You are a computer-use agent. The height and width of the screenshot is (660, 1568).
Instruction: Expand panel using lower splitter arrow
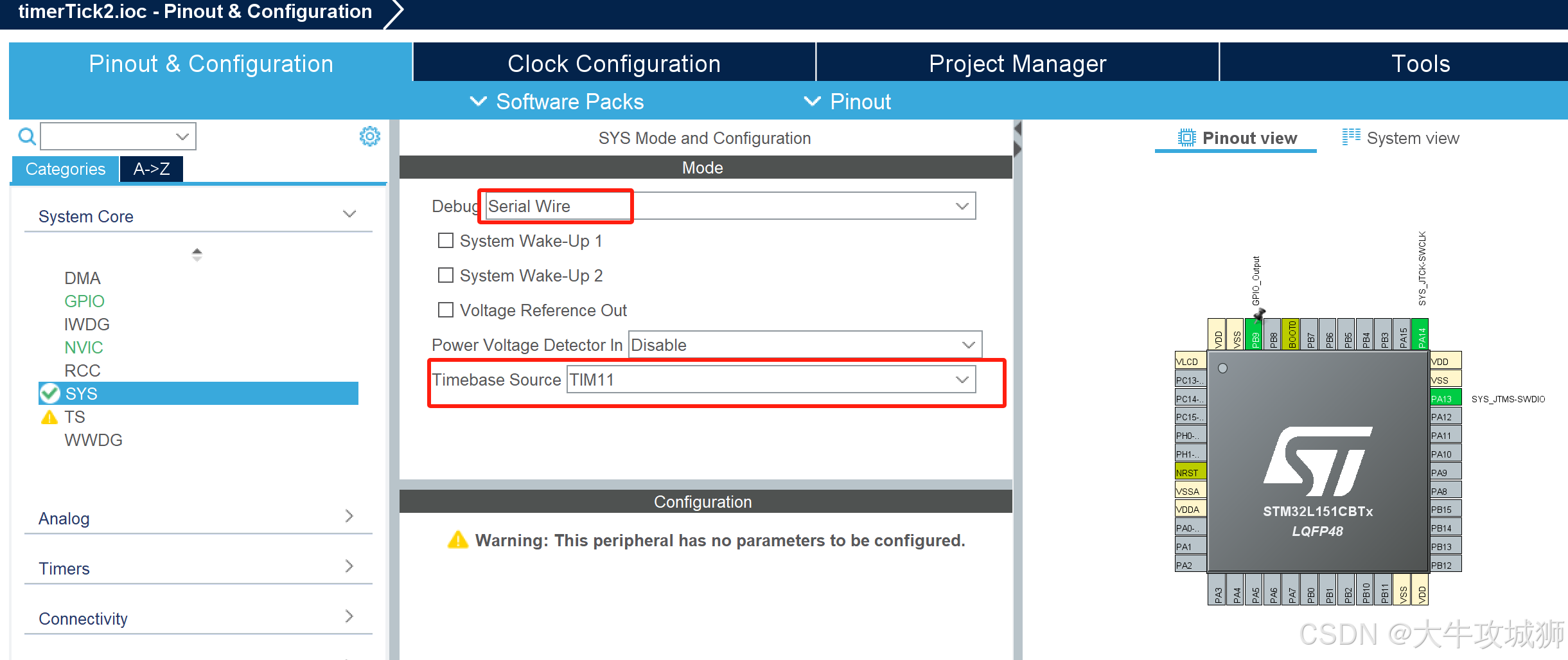tap(1017, 149)
